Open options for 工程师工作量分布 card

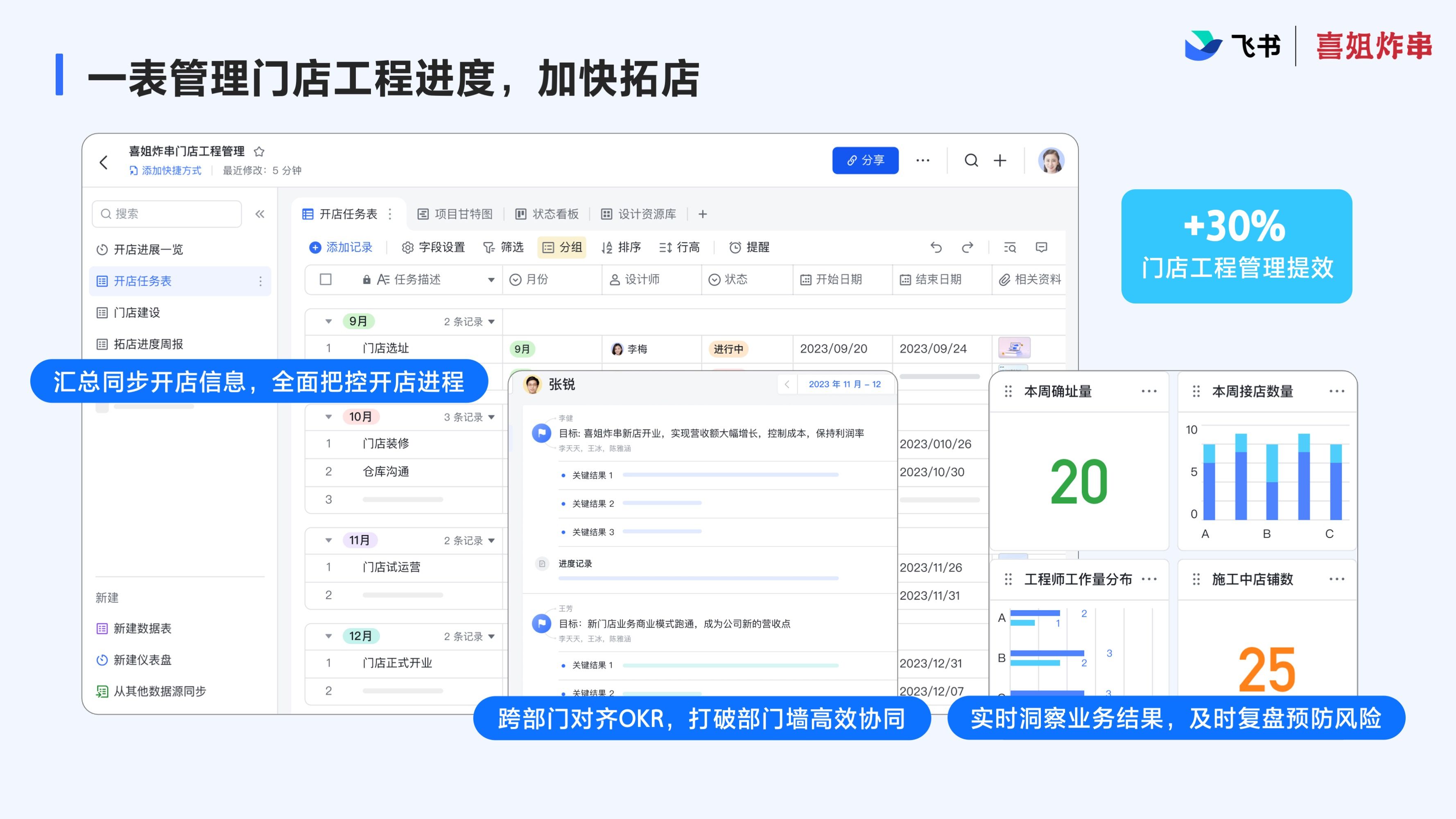[1149, 579]
